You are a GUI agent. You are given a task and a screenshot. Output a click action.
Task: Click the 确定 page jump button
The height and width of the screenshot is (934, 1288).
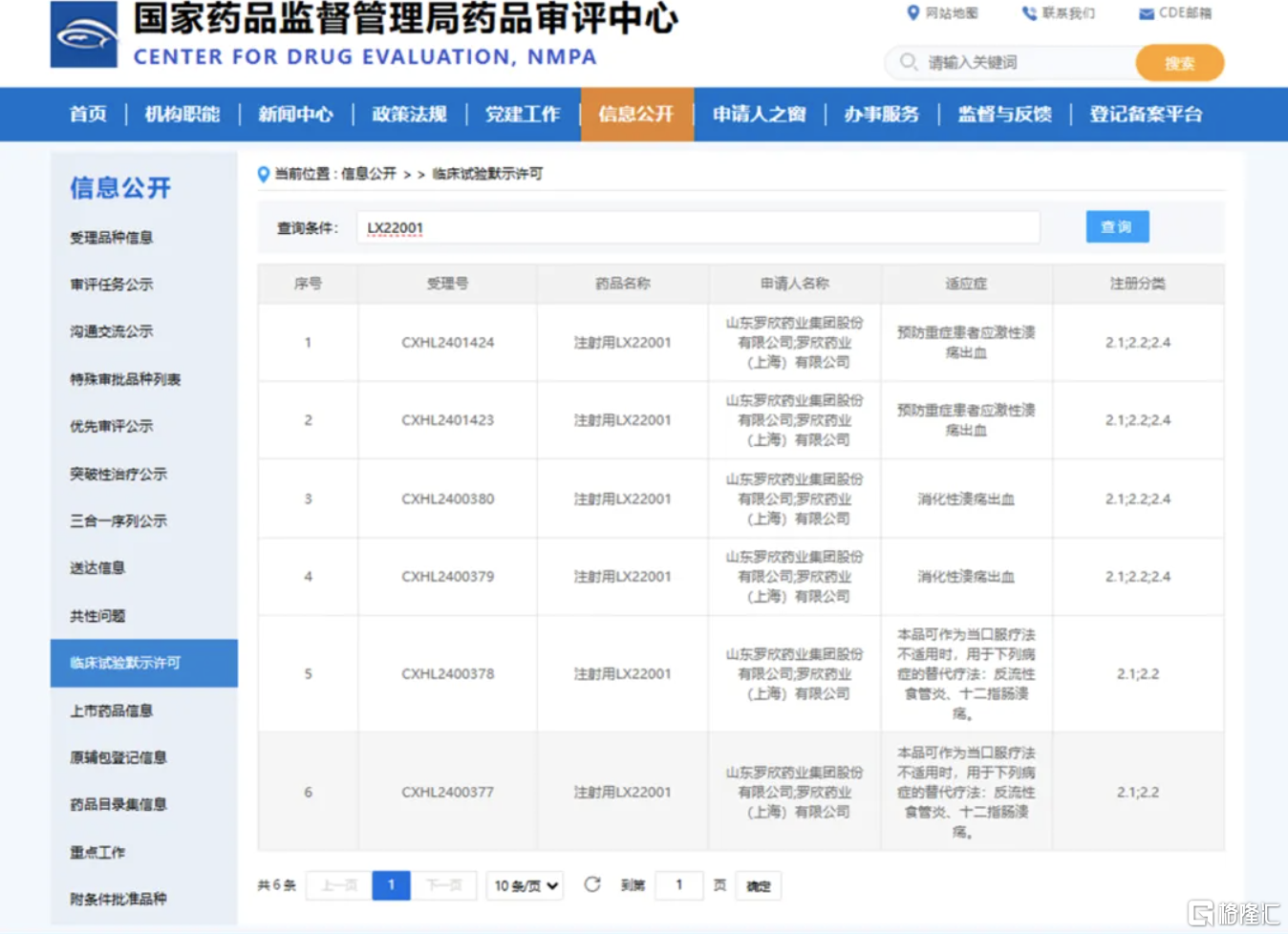(759, 885)
